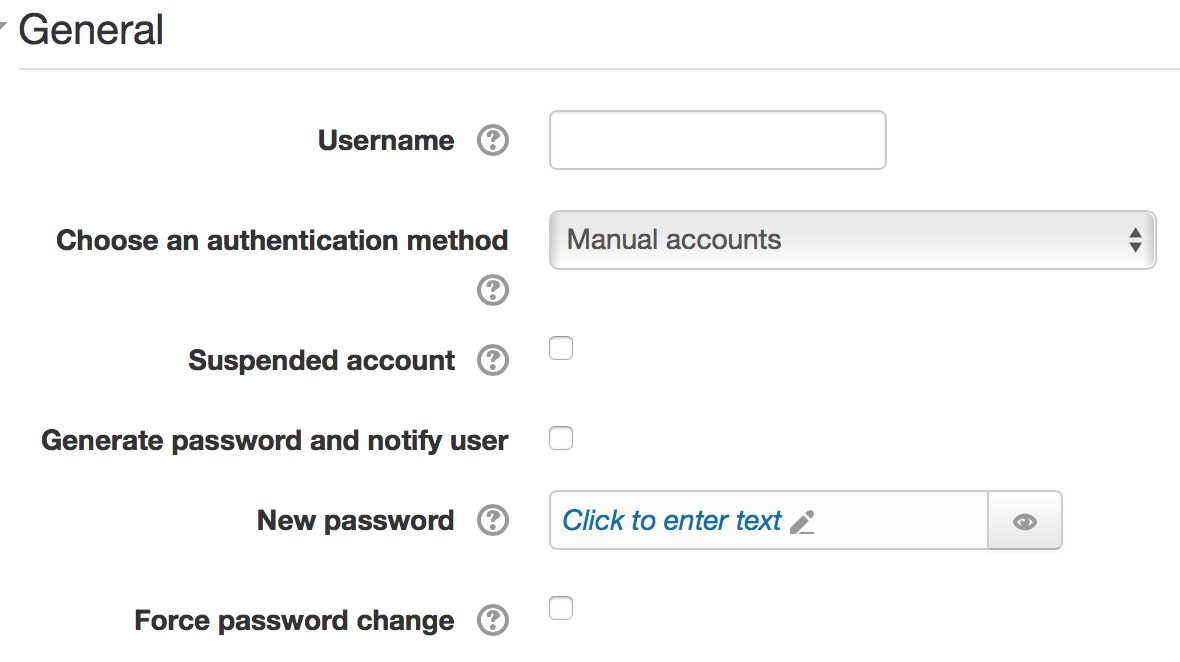
Task: Show help for authentication method
Action: click(493, 290)
